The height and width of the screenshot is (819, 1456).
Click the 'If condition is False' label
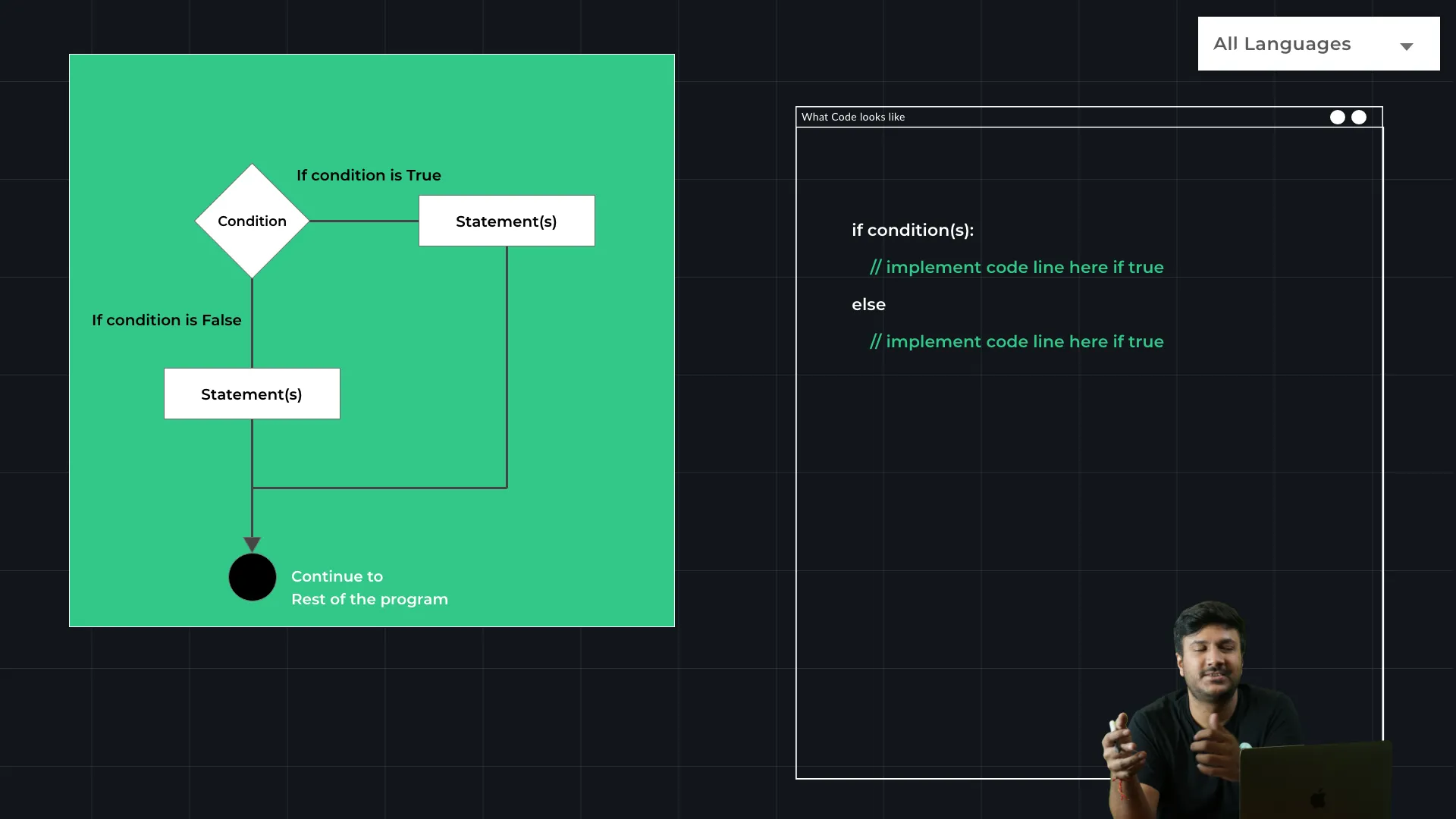point(167,320)
